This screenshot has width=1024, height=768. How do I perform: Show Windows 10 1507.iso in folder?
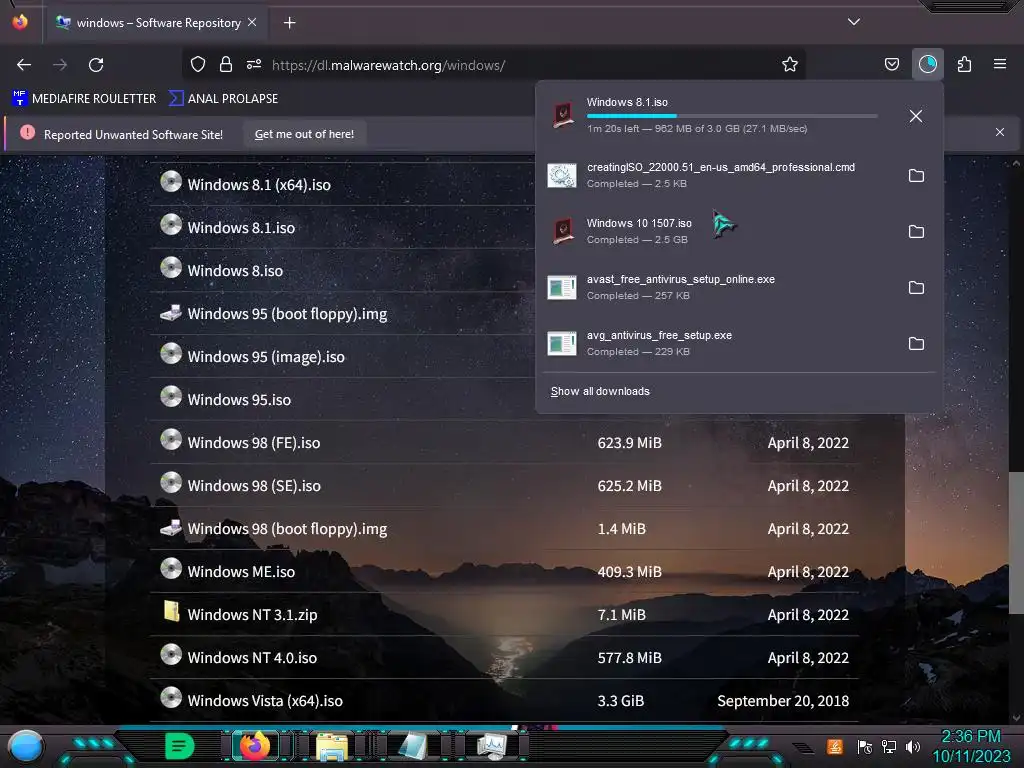916,232
